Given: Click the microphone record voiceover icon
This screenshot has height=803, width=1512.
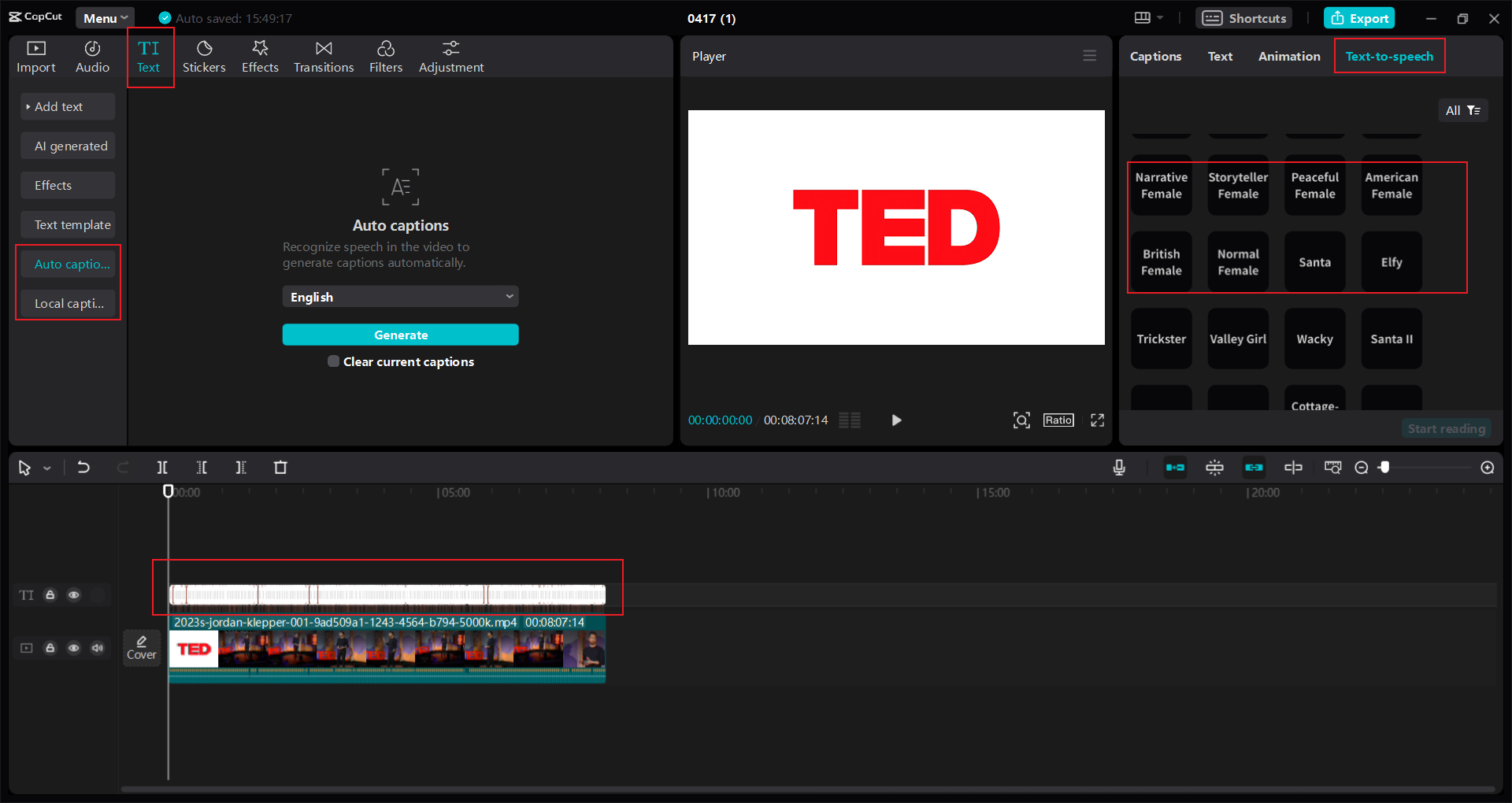Looking at the screenshot, I should click(x=1119, y=468).
